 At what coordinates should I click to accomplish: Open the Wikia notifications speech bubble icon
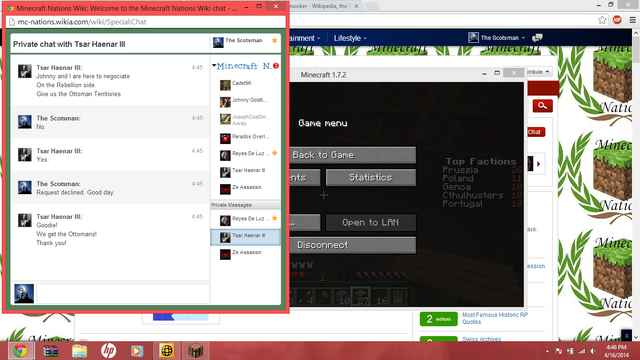(x=538, y=38)
